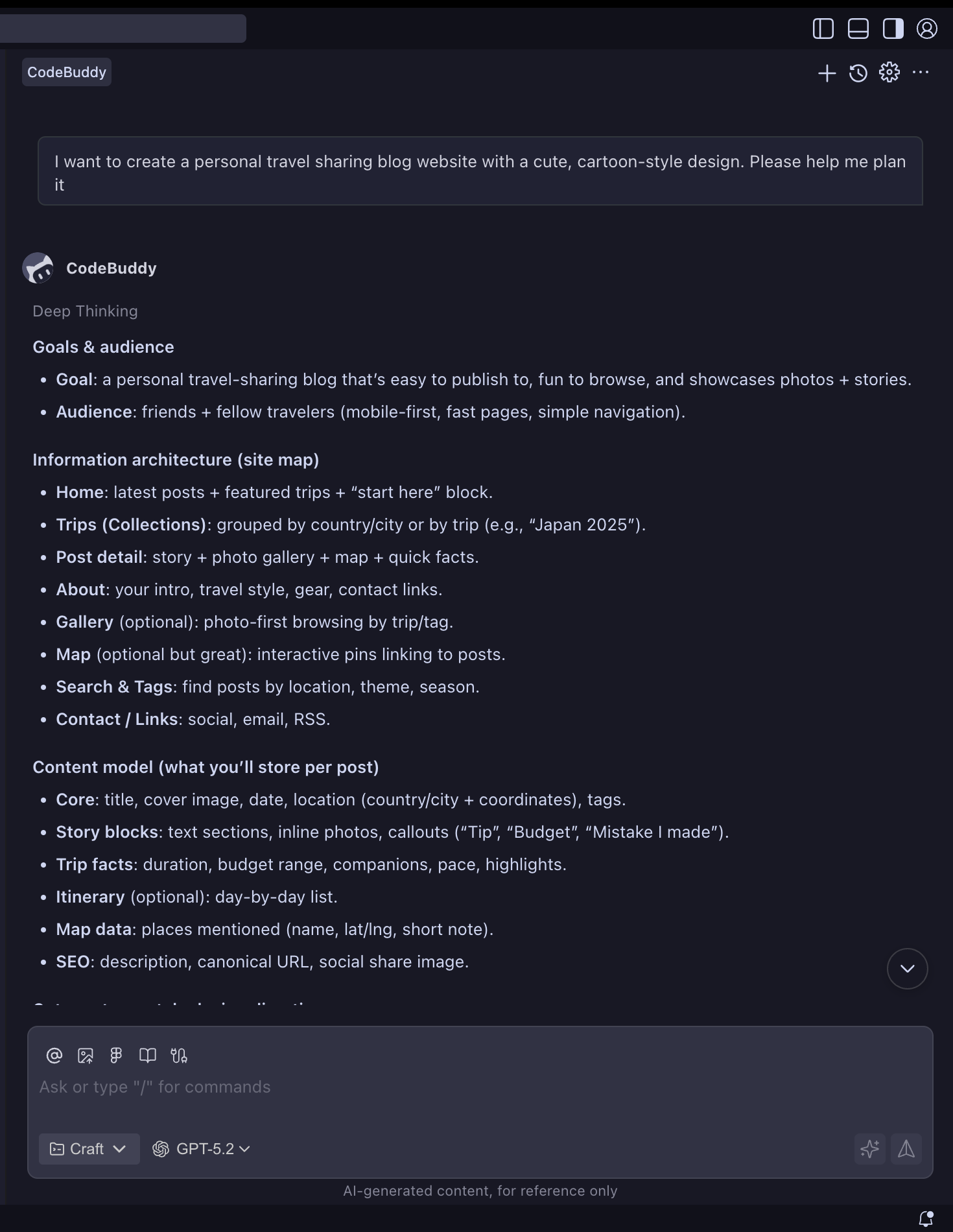This screenshot has height=1232, width=953.
Task: Toggle the bottom panel layout
Action: point(858,29)
